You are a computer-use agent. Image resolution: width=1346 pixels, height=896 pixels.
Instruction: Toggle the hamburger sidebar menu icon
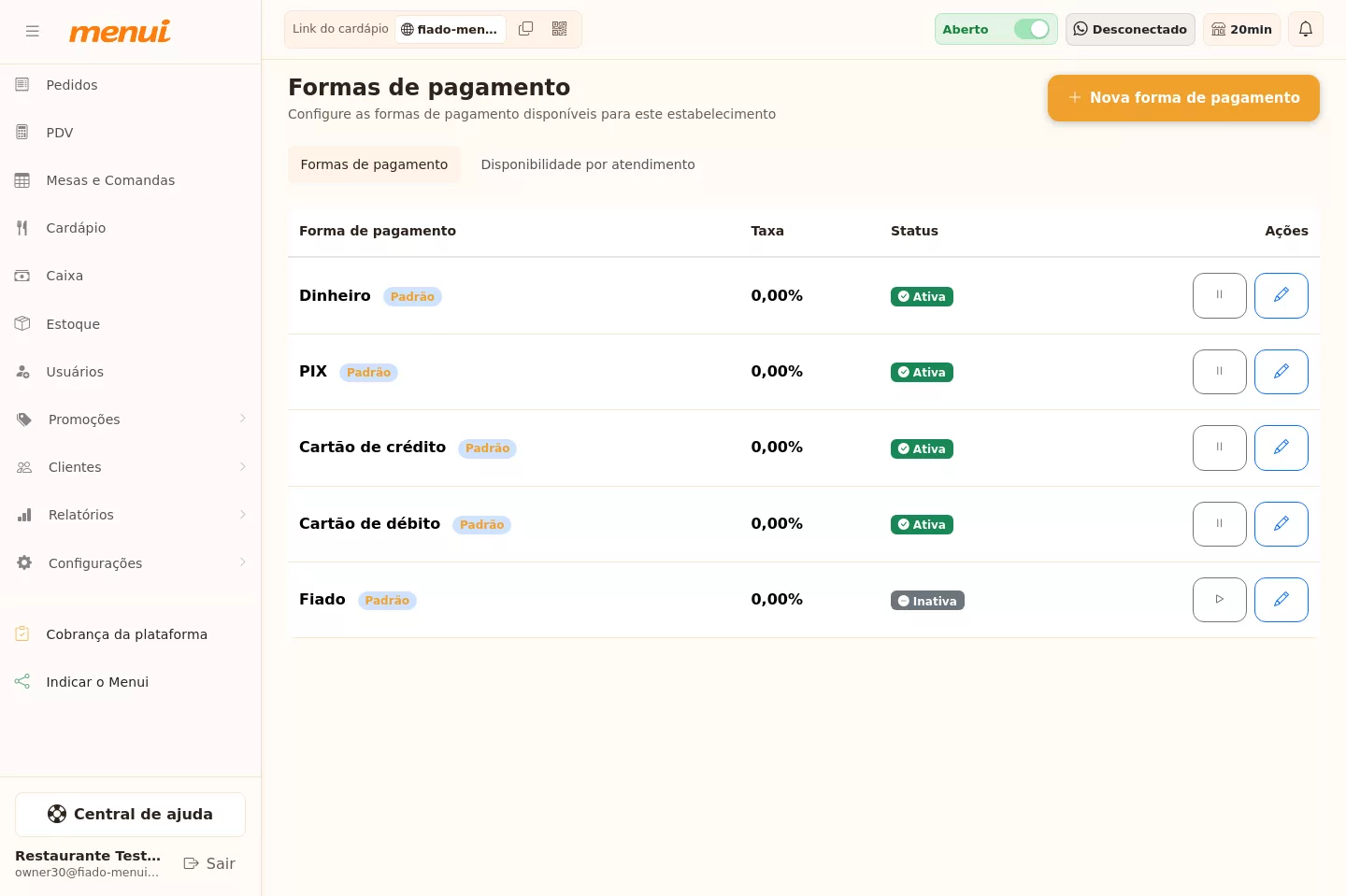click(x=33, y=31)
